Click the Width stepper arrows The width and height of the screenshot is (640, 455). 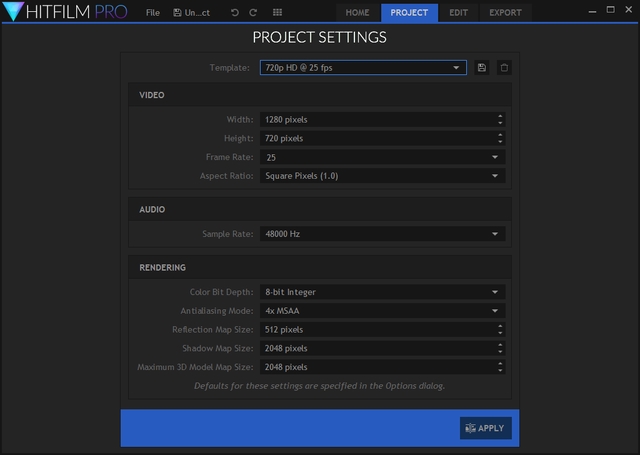tap(499, 119)
